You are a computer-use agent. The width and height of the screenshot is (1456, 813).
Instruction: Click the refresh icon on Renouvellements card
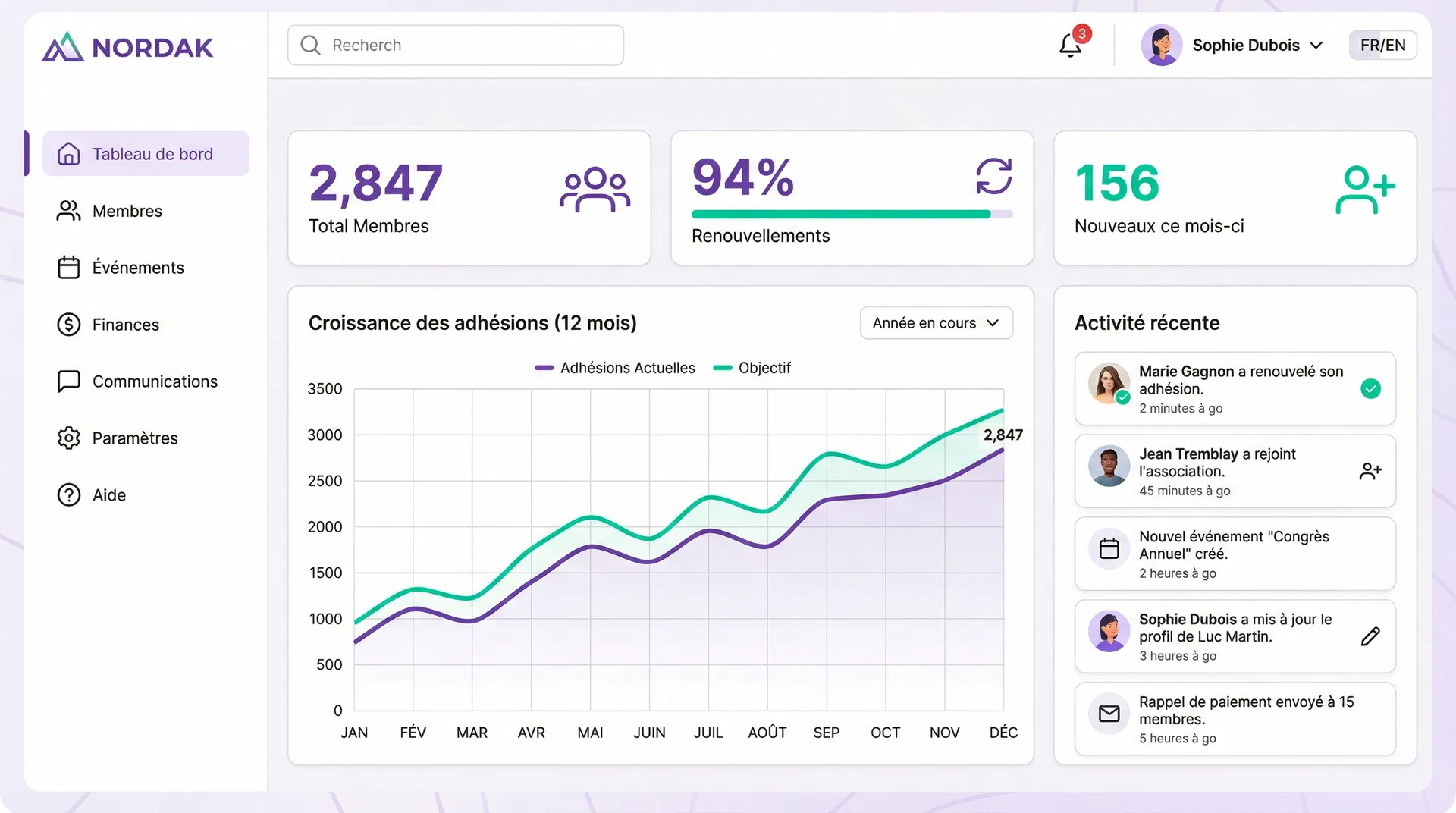(993, 177)
